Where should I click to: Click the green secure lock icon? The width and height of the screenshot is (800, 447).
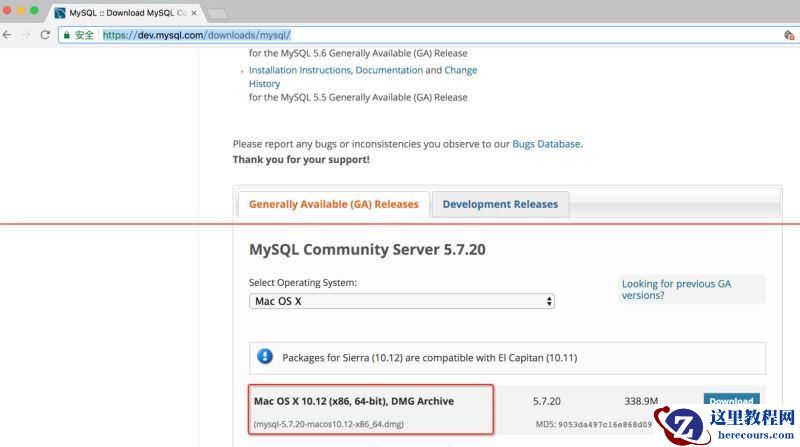click(x=67, y=34)
